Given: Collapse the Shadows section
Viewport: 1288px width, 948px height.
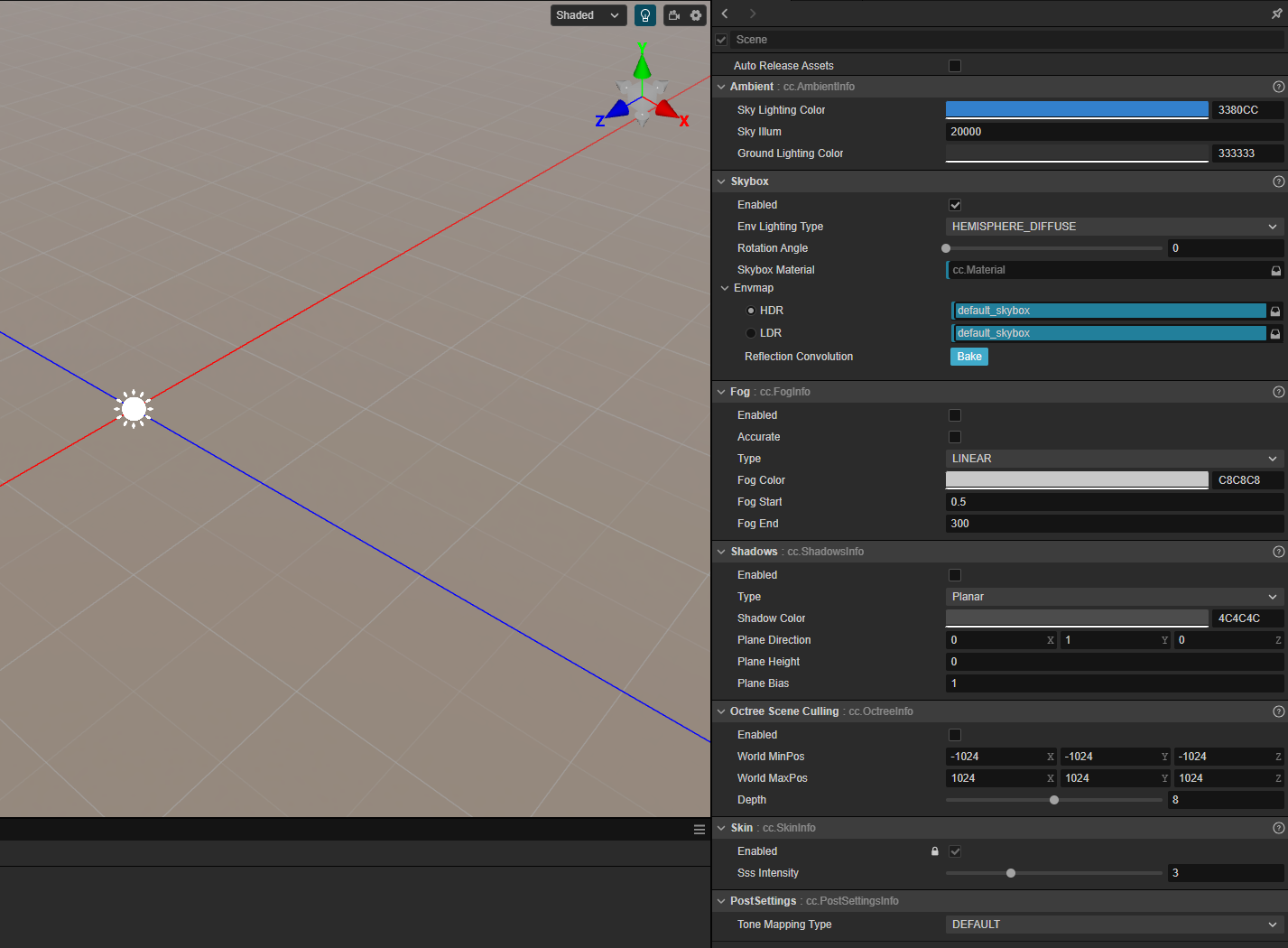Looking at the screenshot, I should coord(721,552).
